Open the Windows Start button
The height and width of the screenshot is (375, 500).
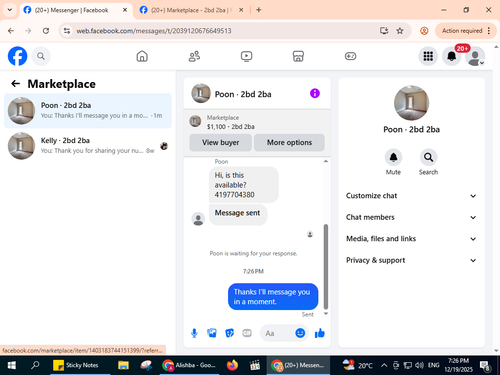coord(12,365)
